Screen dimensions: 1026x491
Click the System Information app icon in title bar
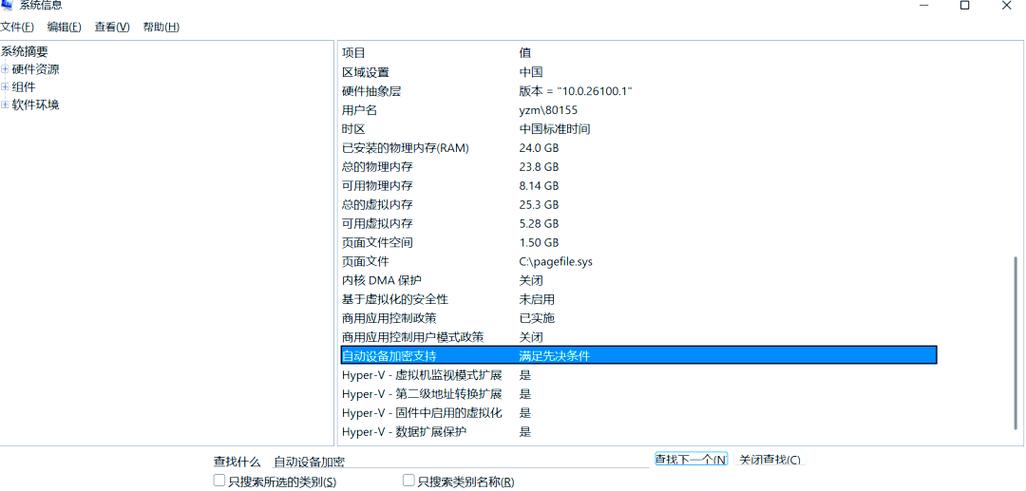click(7, 4)
